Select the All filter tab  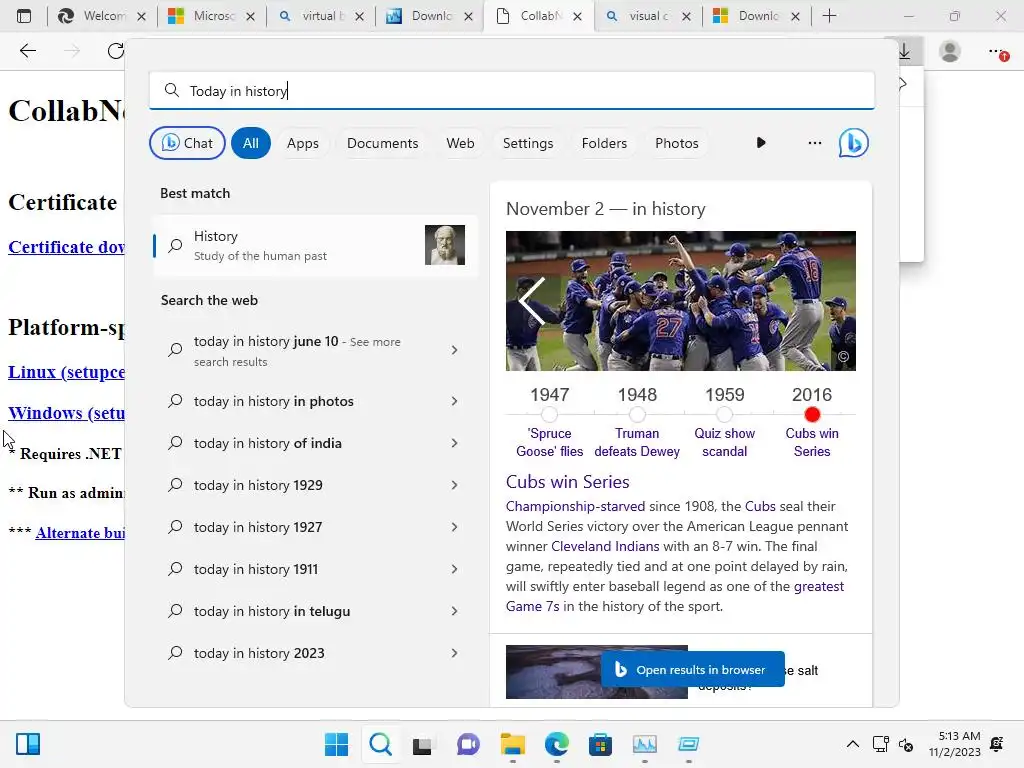tap(251, 143)
